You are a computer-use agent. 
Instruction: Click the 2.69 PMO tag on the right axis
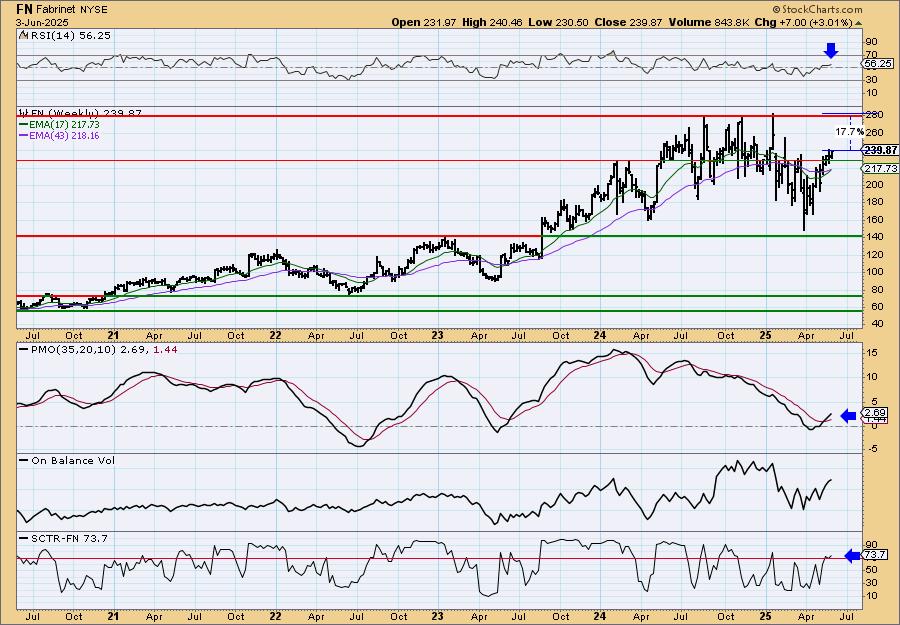point(876,413)
